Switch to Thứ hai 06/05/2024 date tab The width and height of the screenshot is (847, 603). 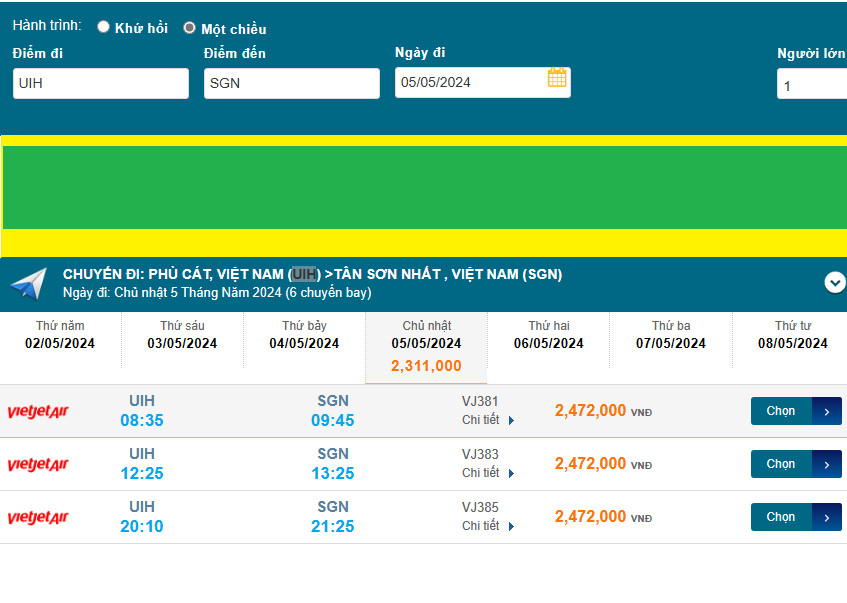point(548,335)
